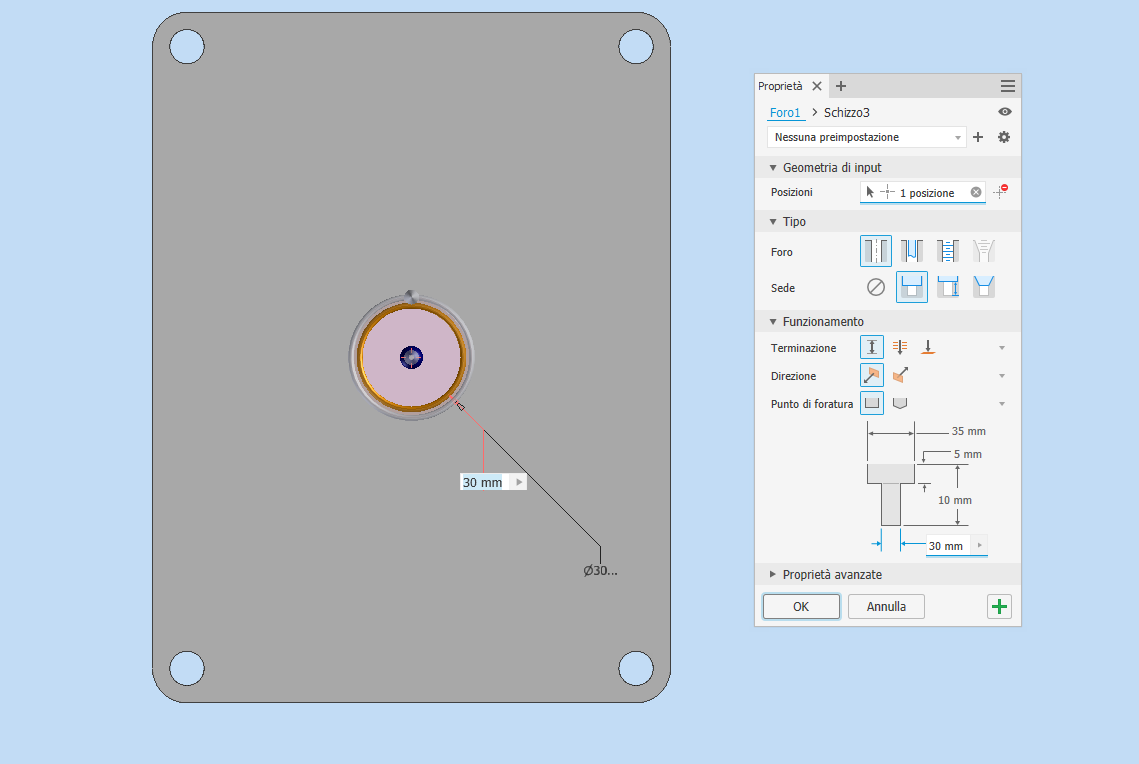Collapse Geometria di input section
This screenshot has width=1139, height=764.
coord(773,168)
